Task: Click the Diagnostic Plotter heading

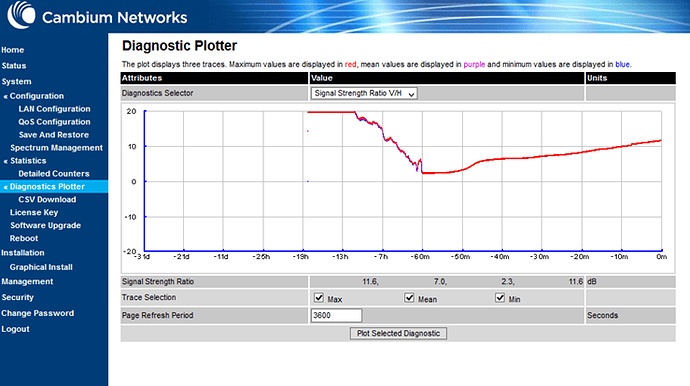Action: [180, 46]
